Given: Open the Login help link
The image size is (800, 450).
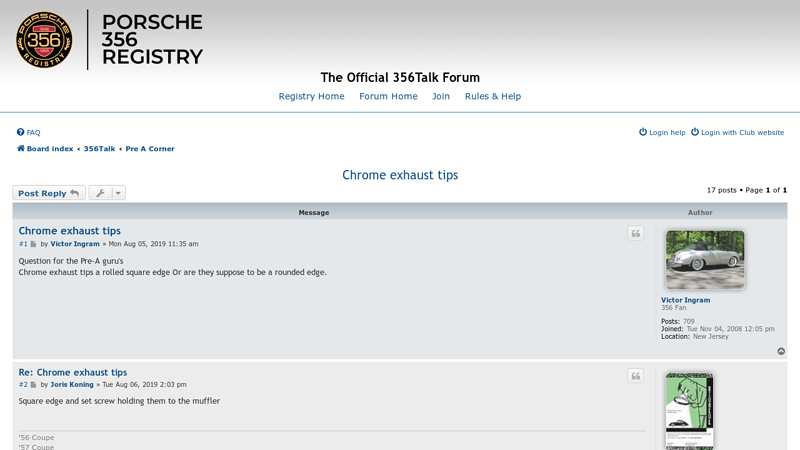Looking at the screenshot, I should tap(666, 133).
